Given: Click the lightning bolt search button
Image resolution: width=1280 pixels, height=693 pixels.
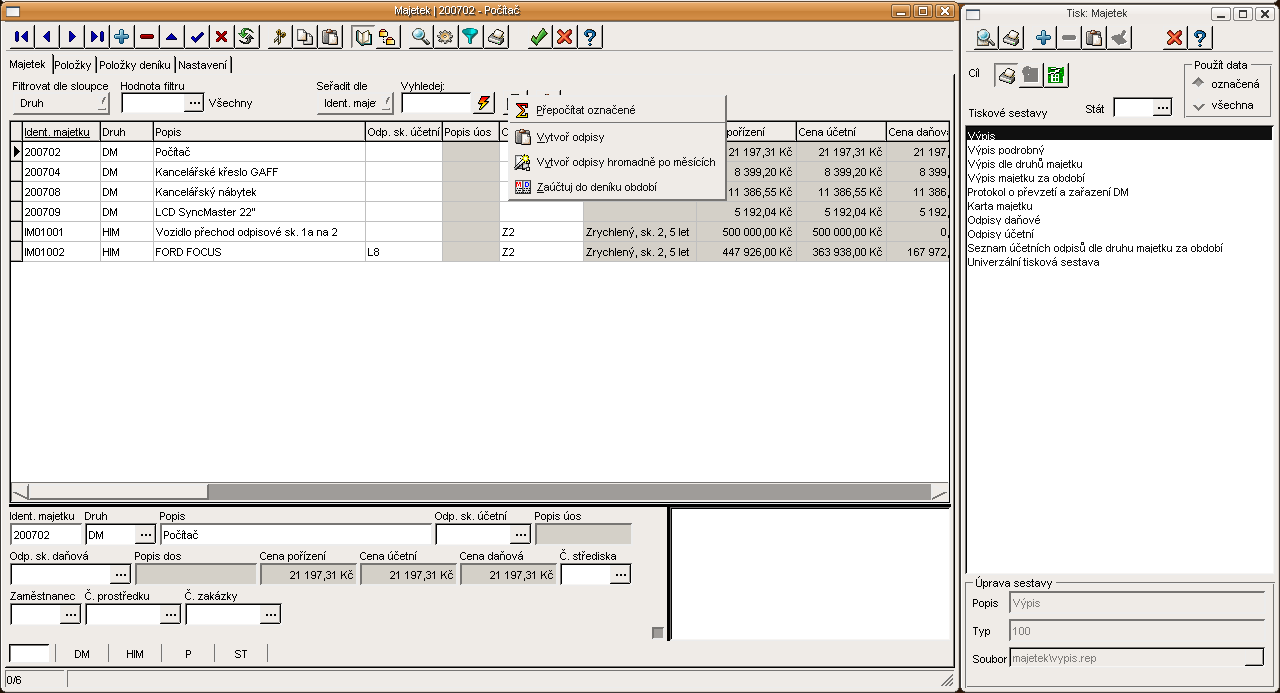Looking at the screenshot, I should tap(484, 103).
